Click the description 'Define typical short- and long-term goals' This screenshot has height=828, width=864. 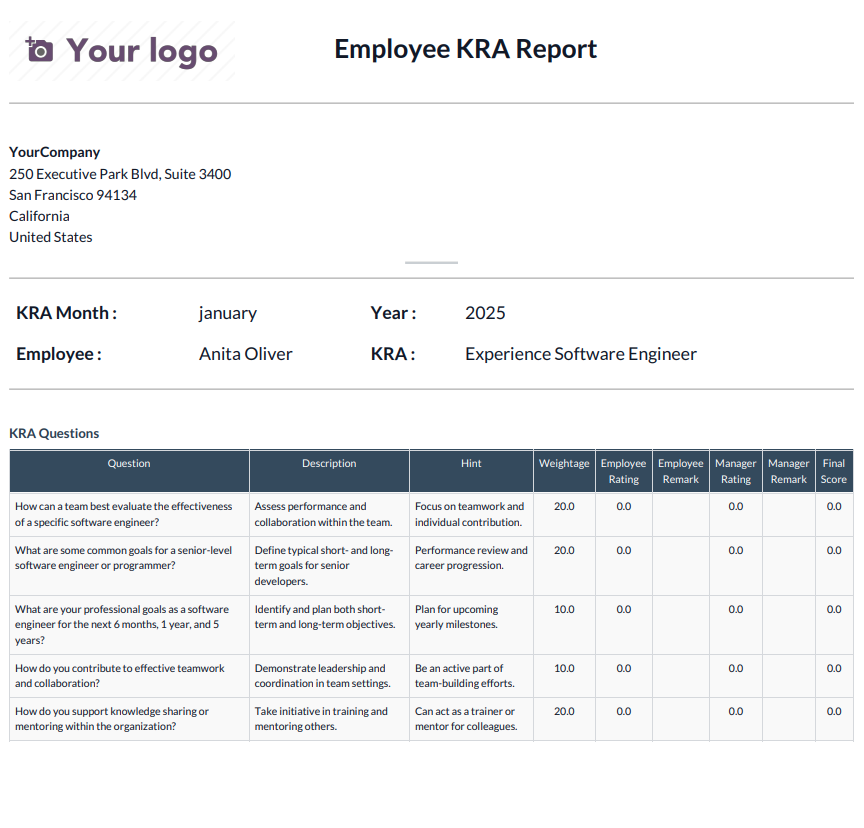coord(324,566)
